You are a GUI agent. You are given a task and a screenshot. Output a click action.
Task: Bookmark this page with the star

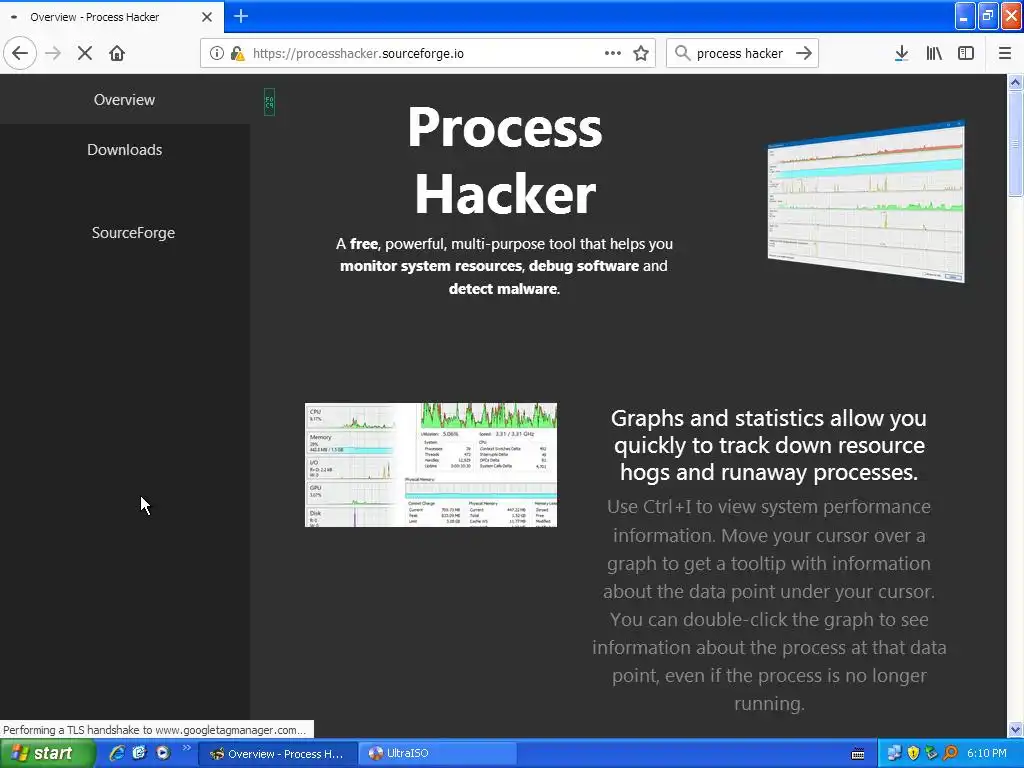[x=641, y=53]
